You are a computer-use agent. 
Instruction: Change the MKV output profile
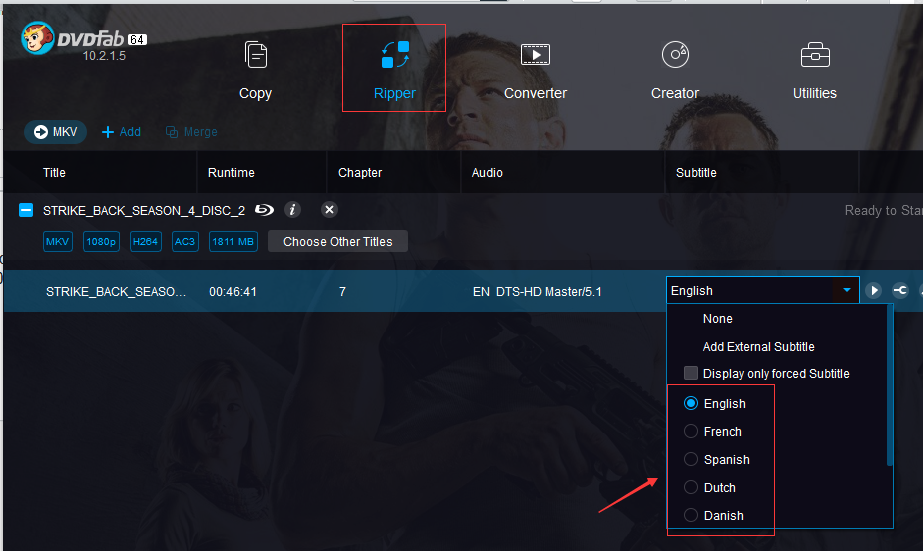(55, 132)
